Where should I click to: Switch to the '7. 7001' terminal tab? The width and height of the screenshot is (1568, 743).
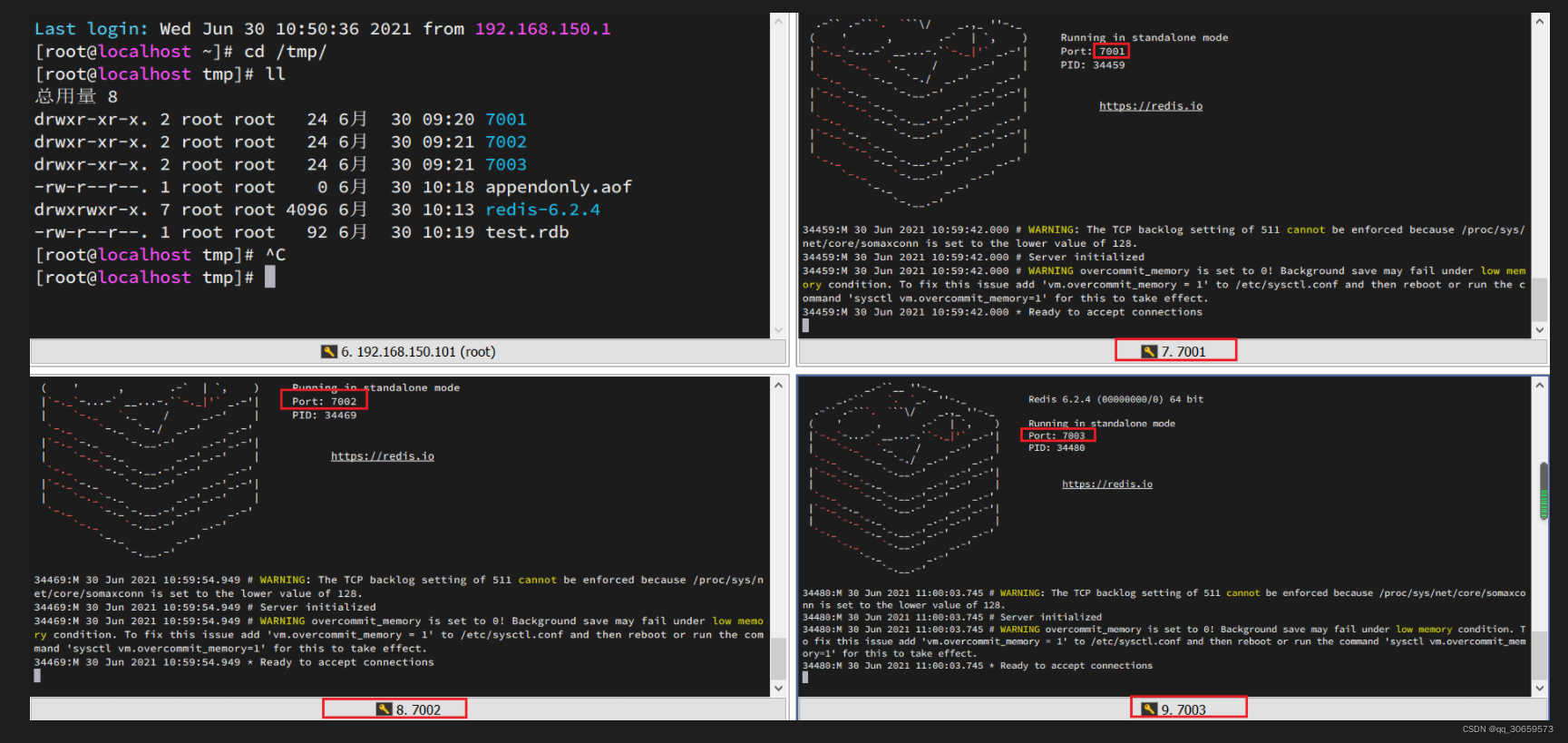tap(1174, 352)
